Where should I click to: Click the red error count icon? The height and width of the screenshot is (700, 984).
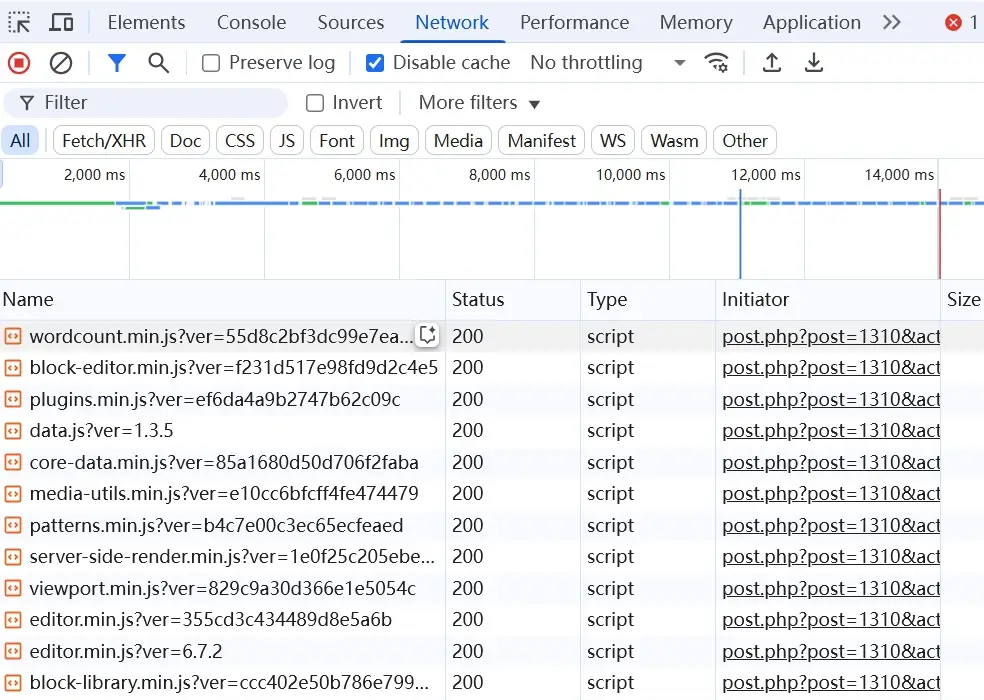click(x=953, y=23)
